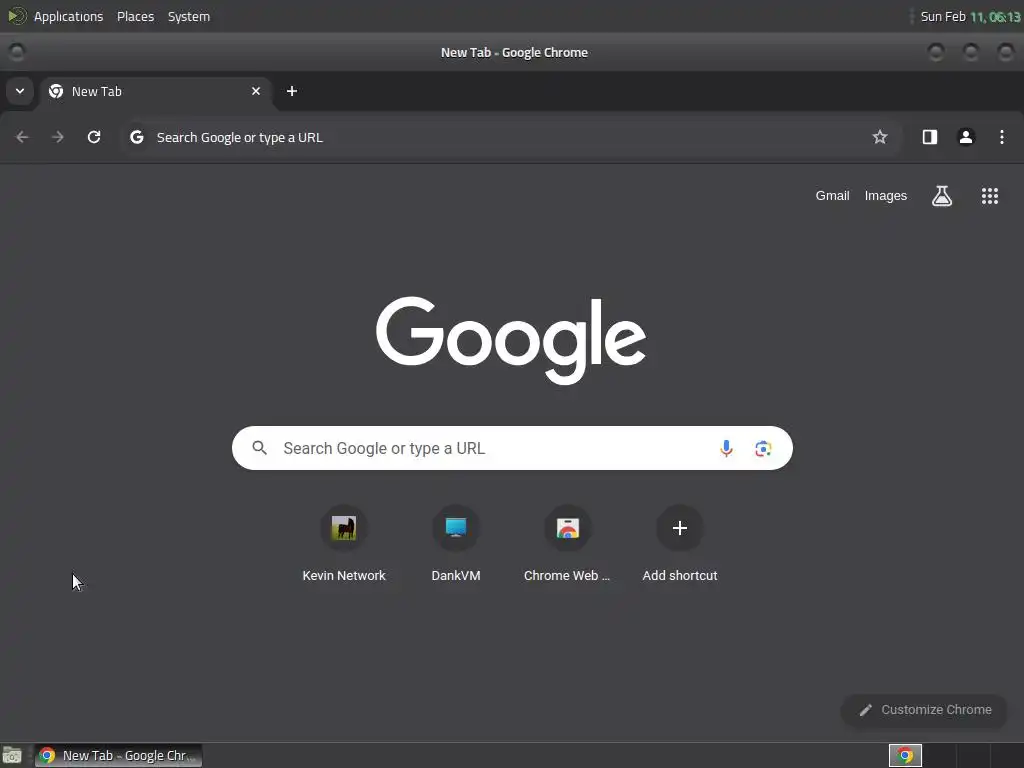The image size is (1024, 768).
Task: Select Chrome window in bottom taskbar
Action: click(x=118, y=756)
